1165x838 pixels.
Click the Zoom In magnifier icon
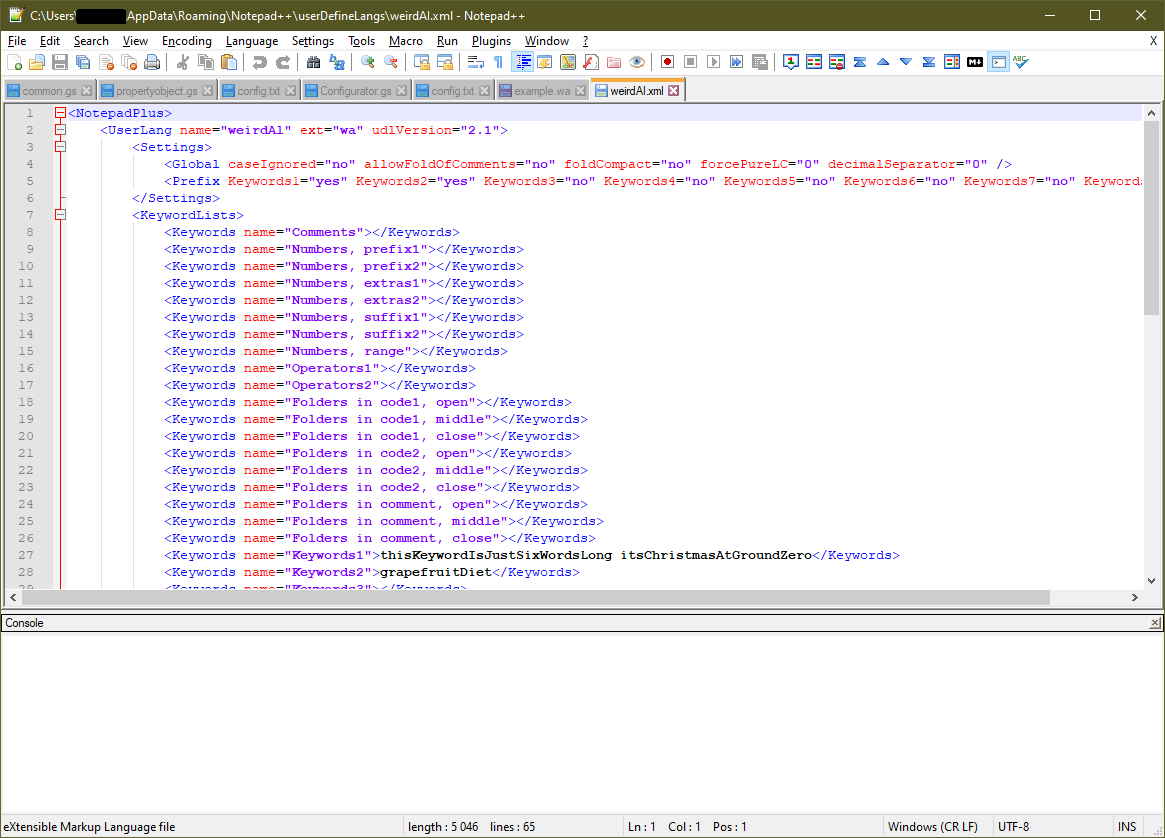[x=367, y=62]
